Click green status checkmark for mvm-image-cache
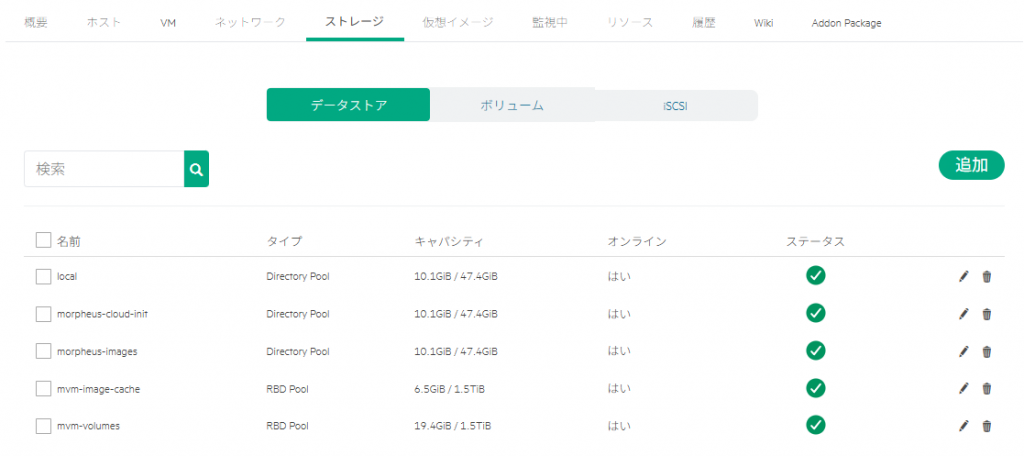 815,388
